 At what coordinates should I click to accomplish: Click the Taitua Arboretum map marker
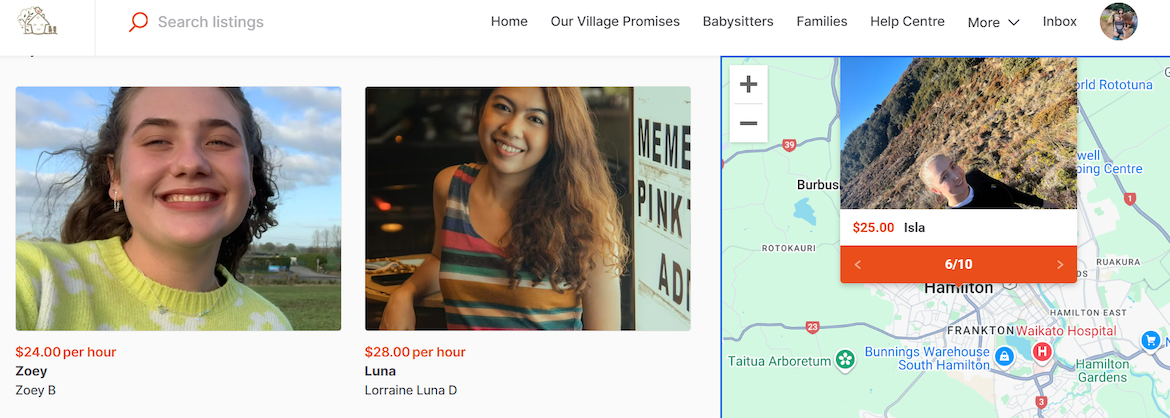coord(845,359)
